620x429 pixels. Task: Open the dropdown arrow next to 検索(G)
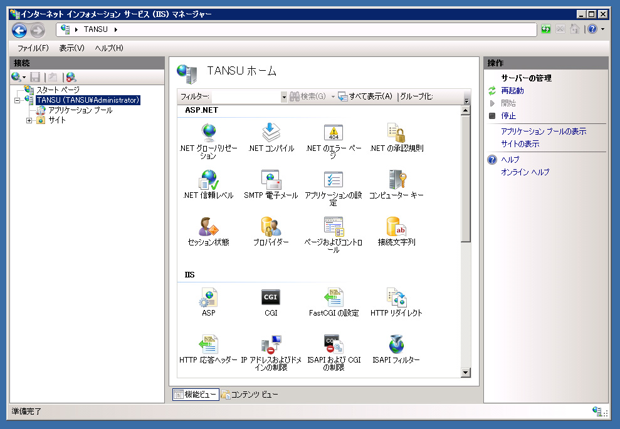click(x=333, y=96)
